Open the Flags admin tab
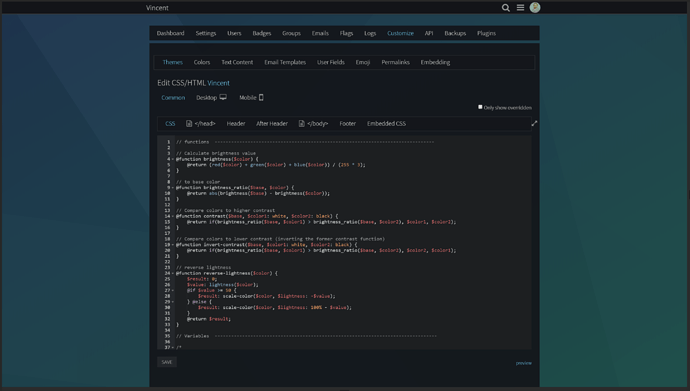The height and width of the screenshot is (391, 690). 346,33
